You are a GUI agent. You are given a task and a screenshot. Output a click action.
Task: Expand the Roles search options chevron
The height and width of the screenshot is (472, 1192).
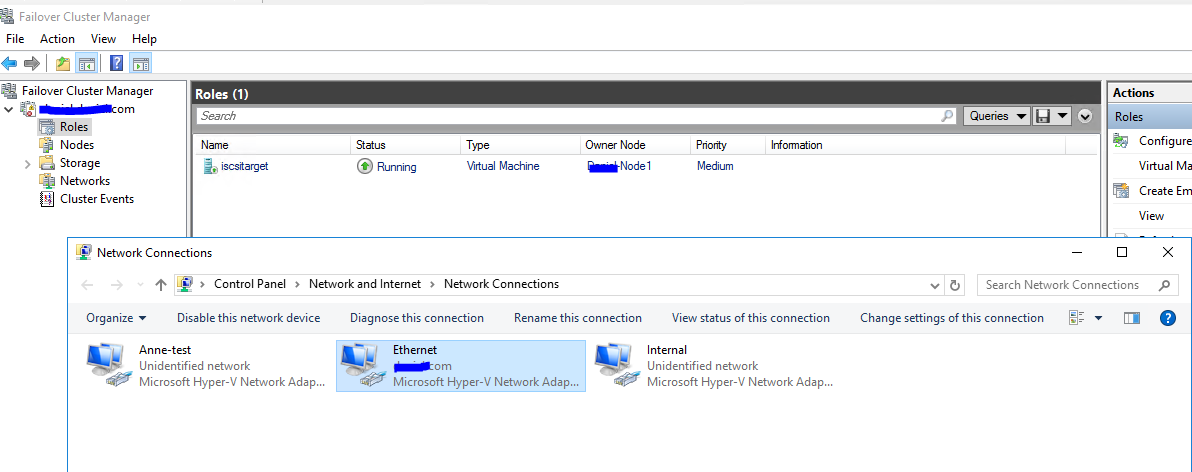1085,116
